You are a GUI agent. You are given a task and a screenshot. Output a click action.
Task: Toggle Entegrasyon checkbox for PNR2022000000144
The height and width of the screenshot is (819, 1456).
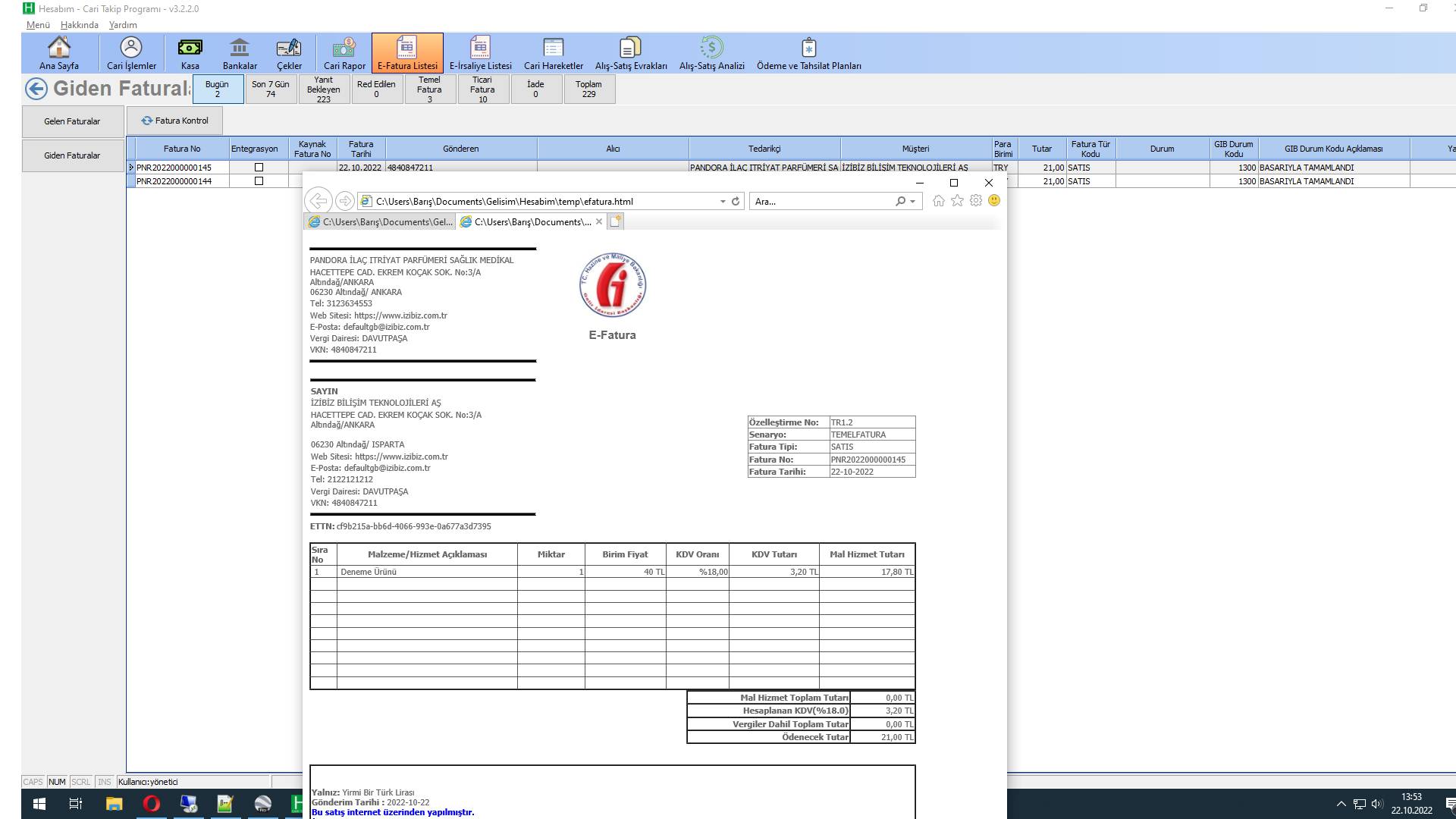point(259,181)
